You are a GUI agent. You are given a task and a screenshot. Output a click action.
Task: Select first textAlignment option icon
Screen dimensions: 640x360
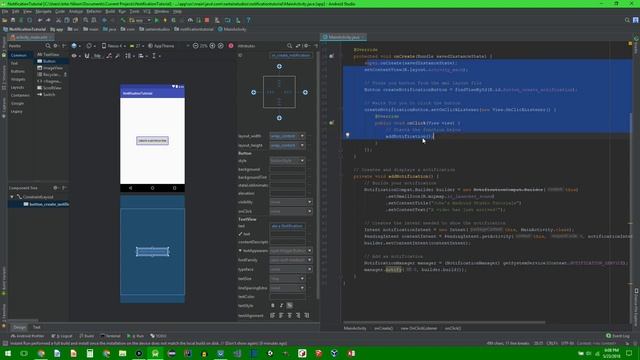coord(272,316)
